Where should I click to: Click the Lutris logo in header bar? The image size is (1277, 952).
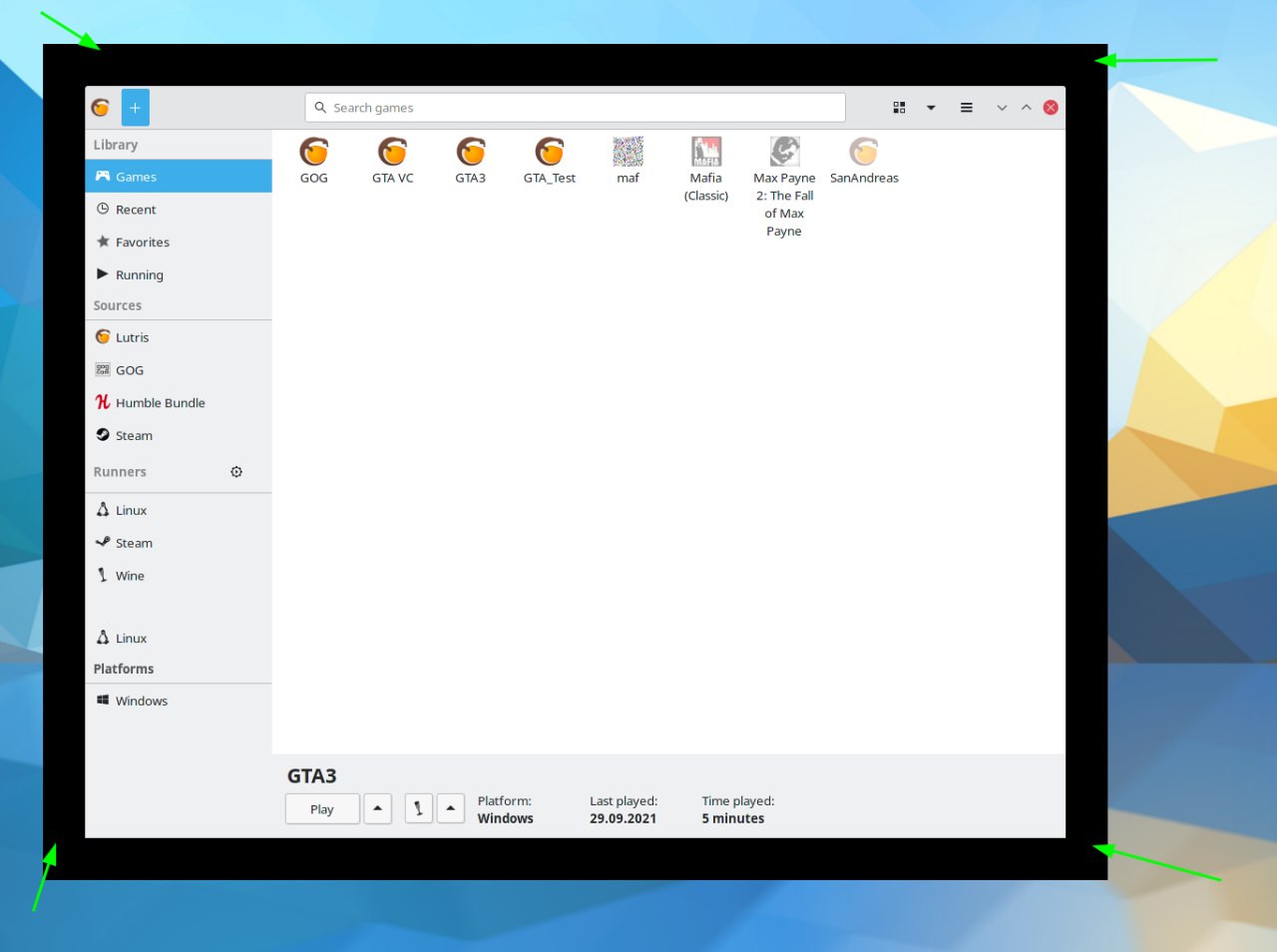[101, 108]
